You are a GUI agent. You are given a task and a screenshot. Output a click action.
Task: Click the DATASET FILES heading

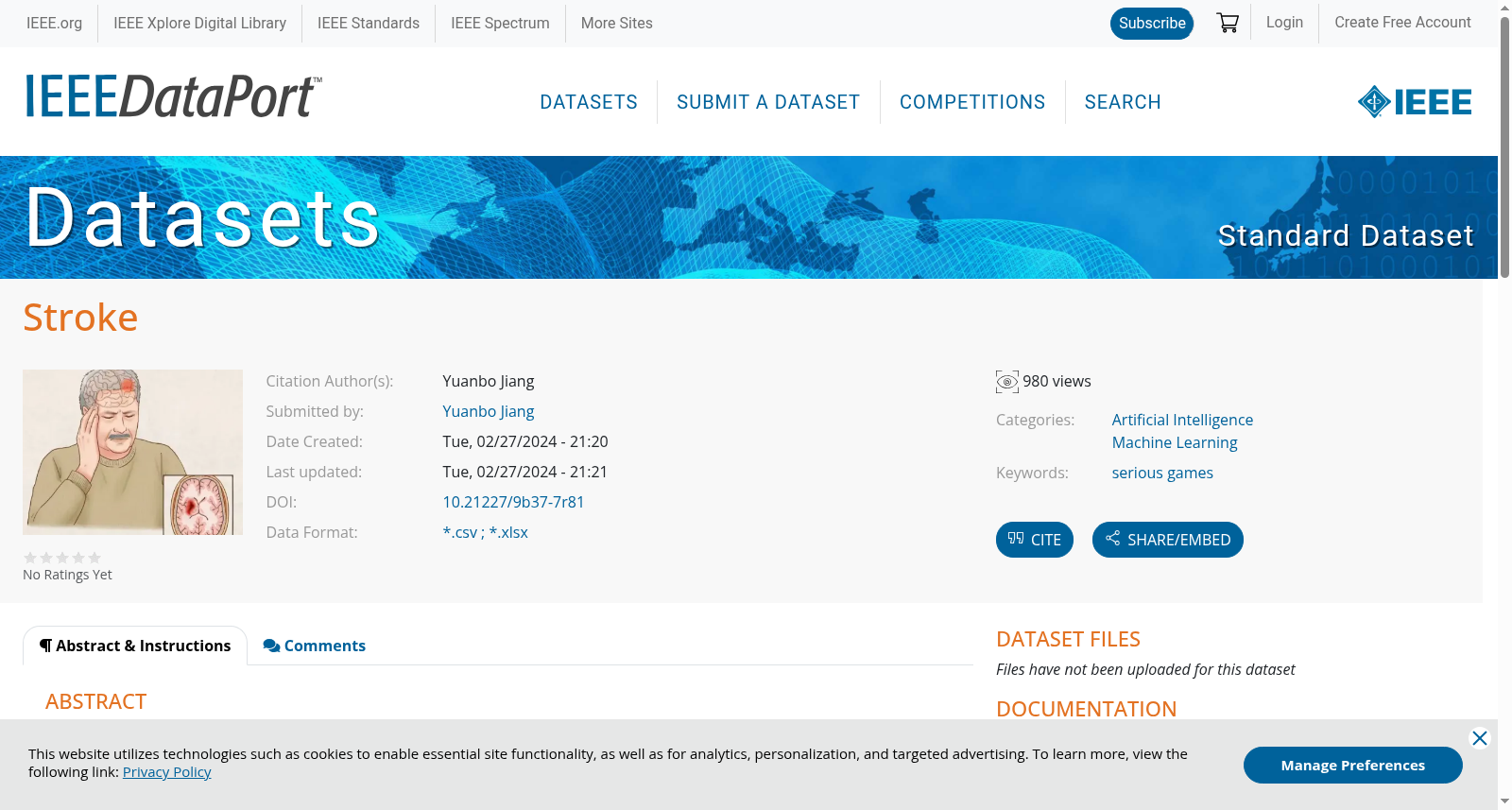1068,640
